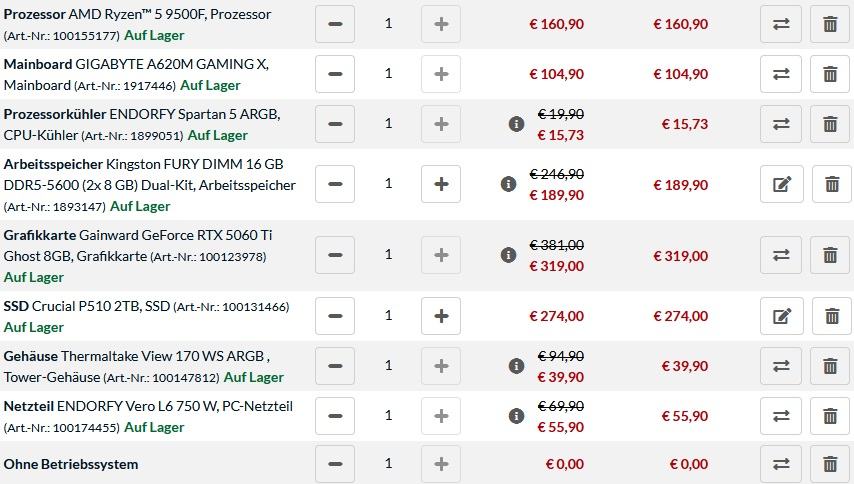This screenshot has width=854, height=484.
Task: Show price info for Kingston FURY memory
Action: pyautogui.click(x=508, y=184)
